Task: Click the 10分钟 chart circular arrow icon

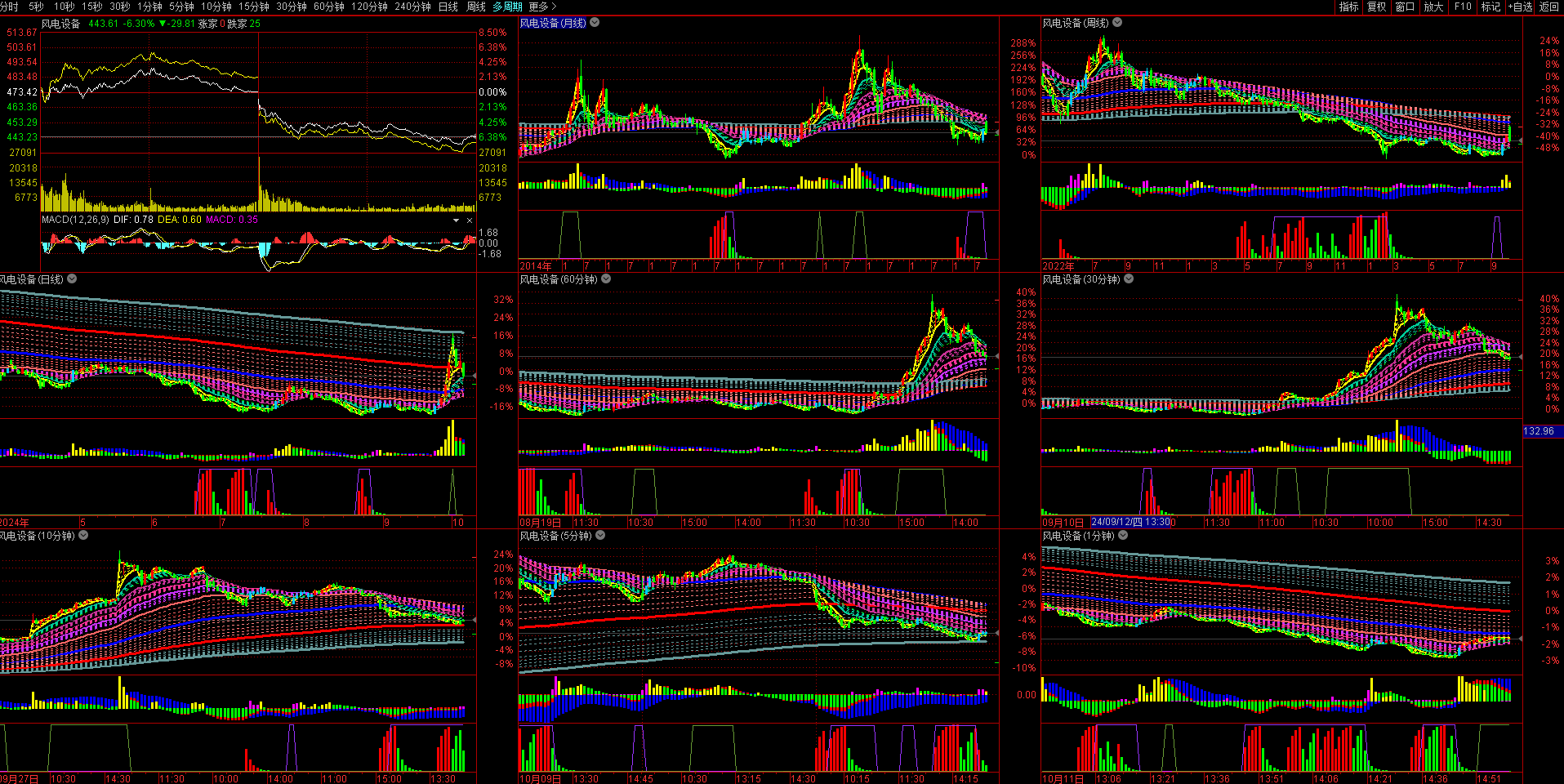Action: click(82, 536)
